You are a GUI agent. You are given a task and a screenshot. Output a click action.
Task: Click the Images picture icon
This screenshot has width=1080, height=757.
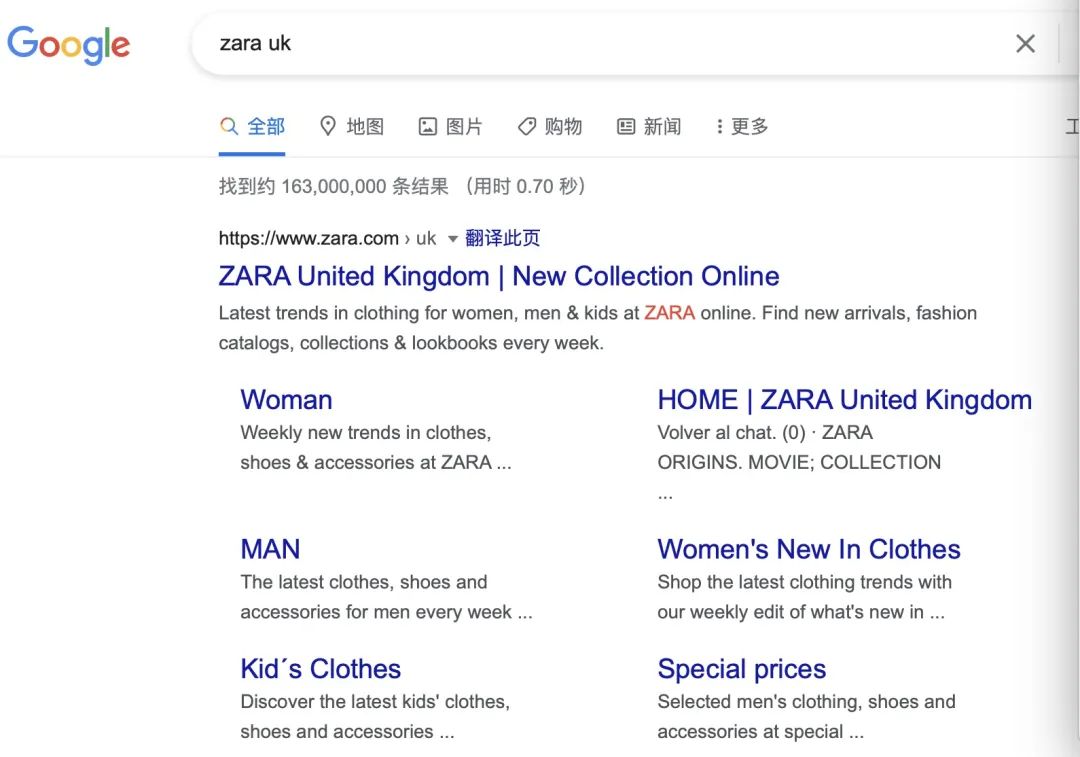[x=427, y=126]
